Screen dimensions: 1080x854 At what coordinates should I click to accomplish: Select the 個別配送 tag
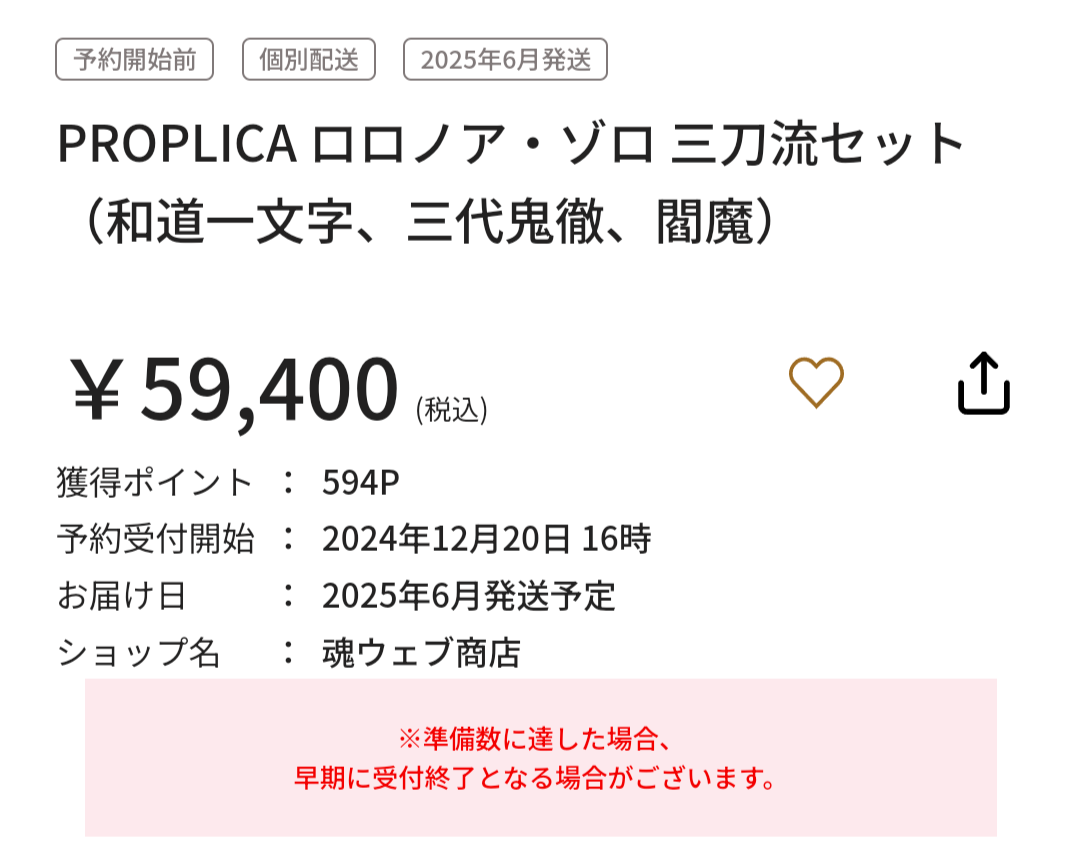309,60
